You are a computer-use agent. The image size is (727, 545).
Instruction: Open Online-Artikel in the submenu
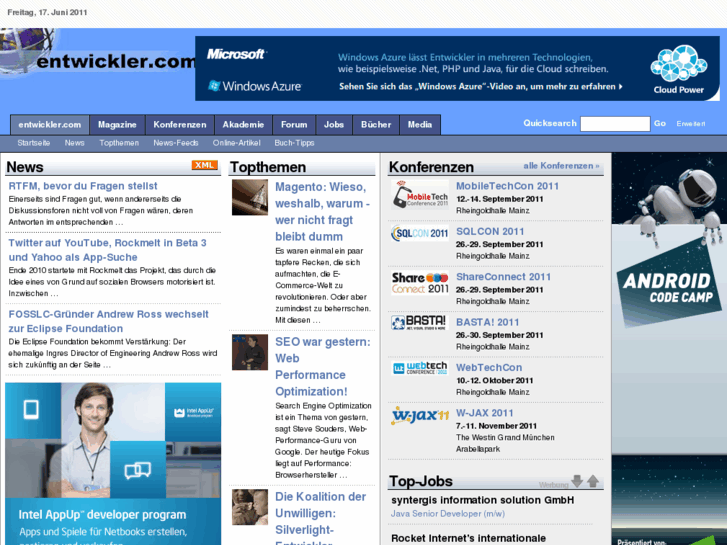[x=236, y=143]
